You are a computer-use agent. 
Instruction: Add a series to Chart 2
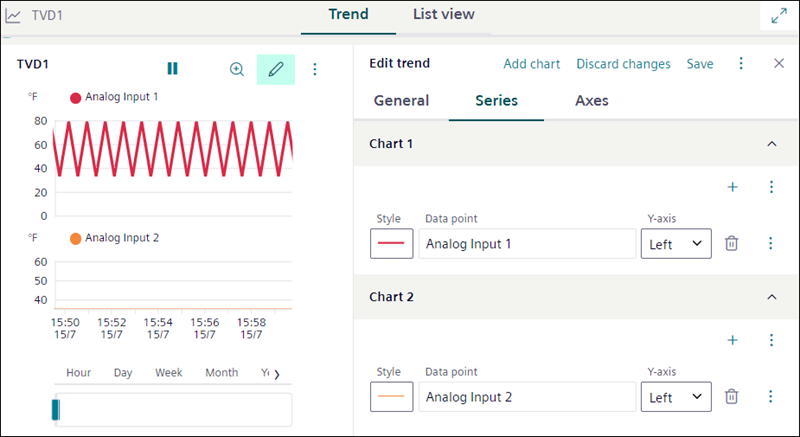[732, 341]
